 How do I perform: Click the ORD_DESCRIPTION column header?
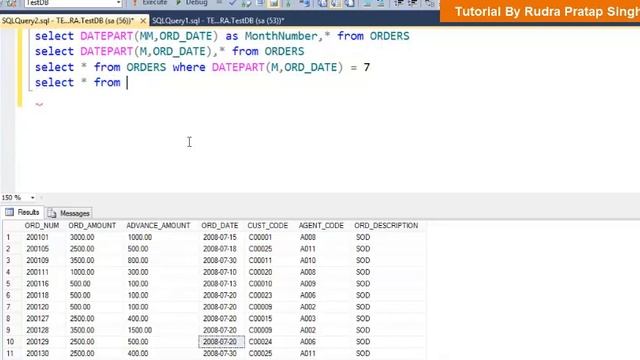[x=386, y=226]
